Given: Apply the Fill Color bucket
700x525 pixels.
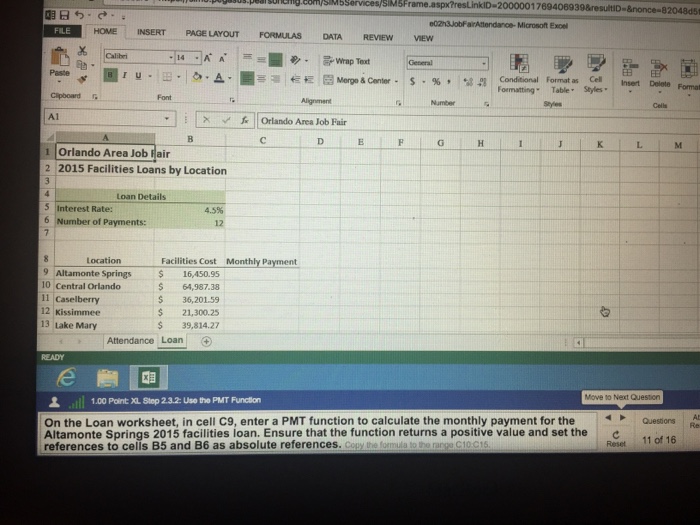Looking at the screenshot, I should [x=197, y=77].
